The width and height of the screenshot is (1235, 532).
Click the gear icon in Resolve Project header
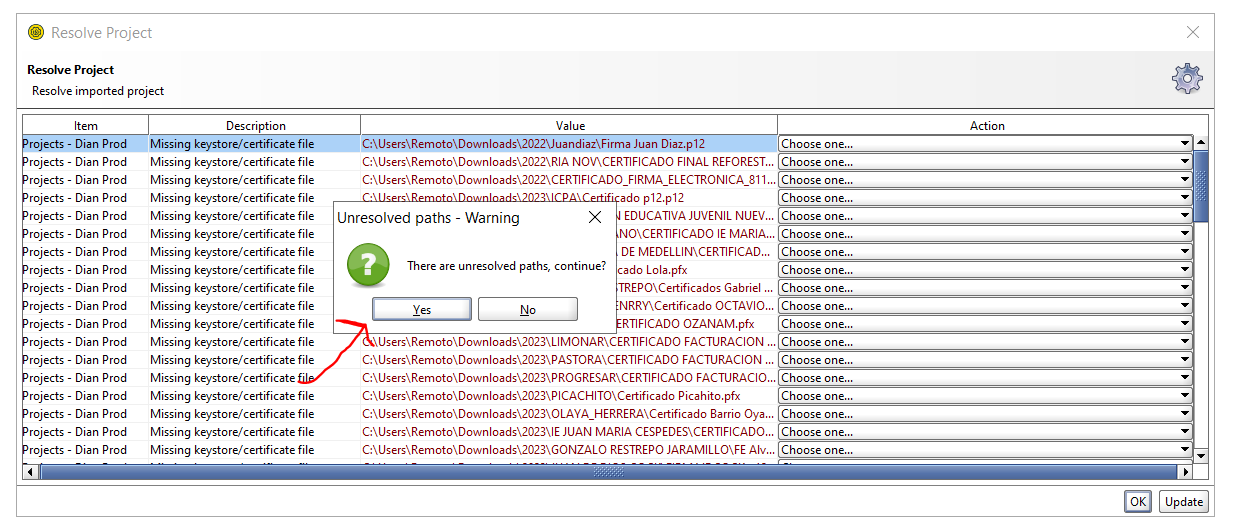point(1187,79)
